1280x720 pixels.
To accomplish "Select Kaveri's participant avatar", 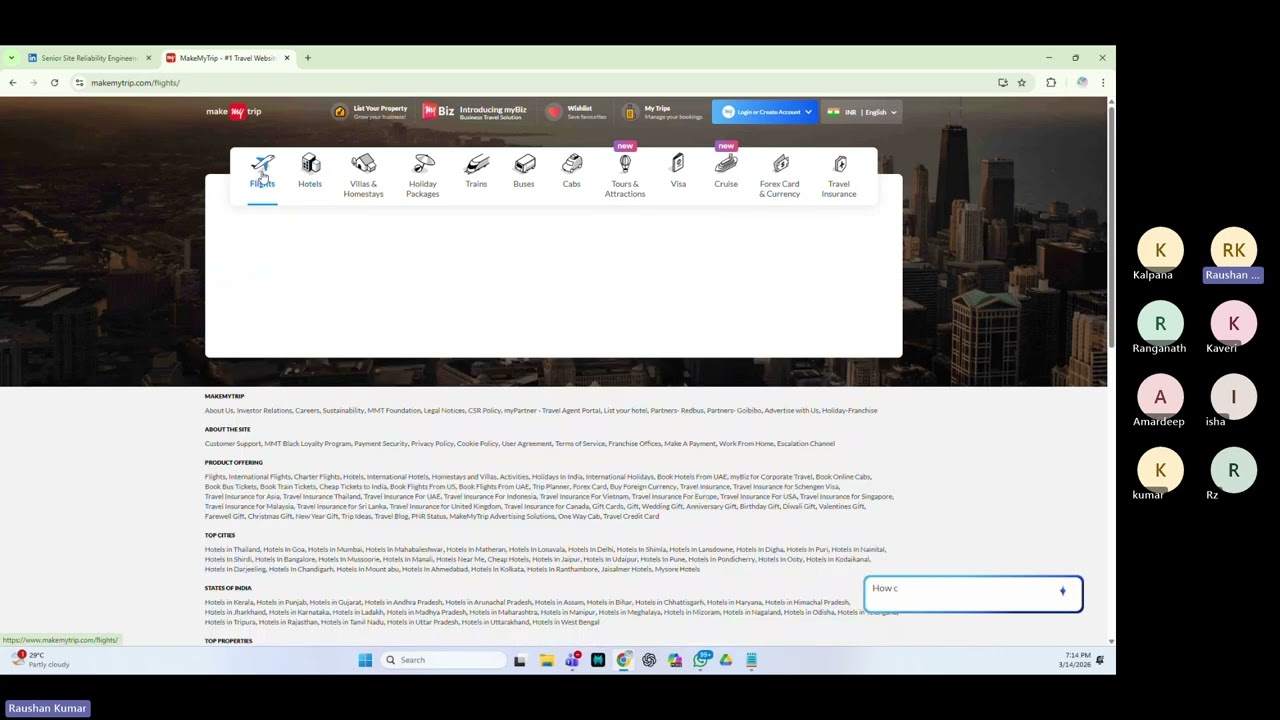I will pyautogui.click(x=1233, y=323).
